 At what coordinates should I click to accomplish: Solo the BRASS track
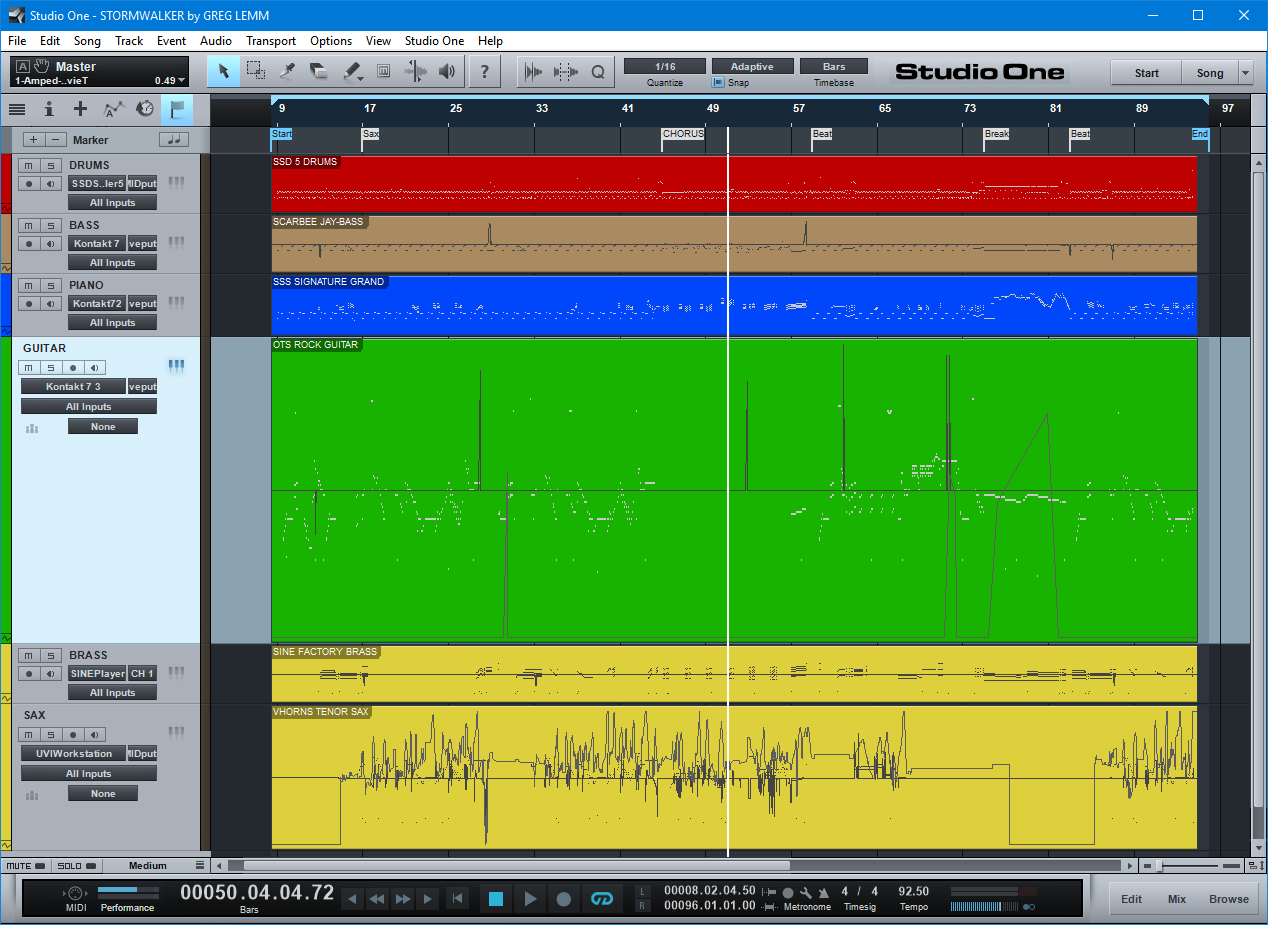[x=50, y=655]
